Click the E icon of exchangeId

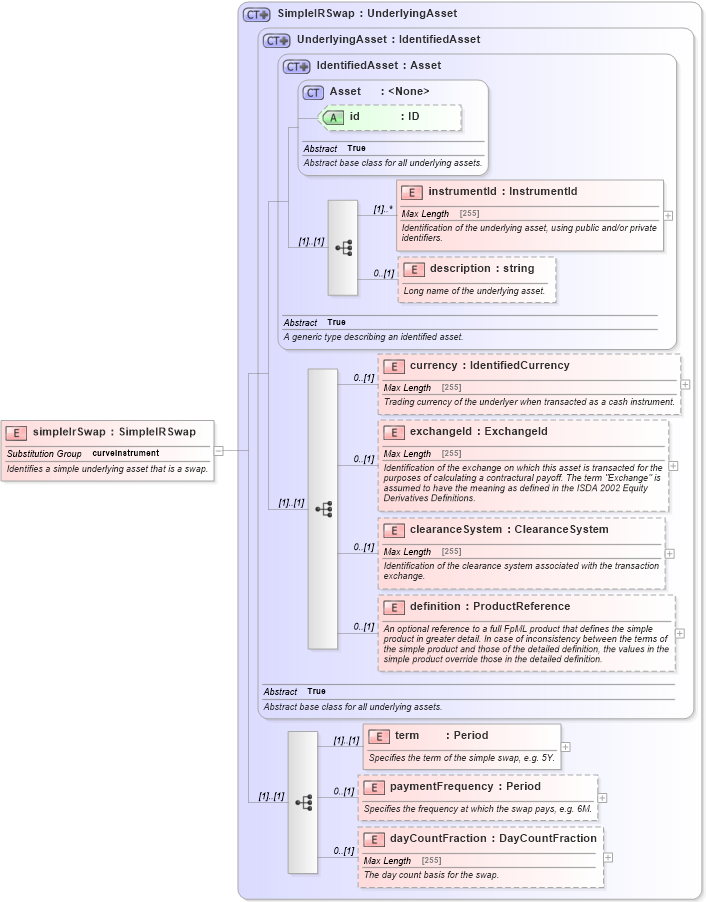click(x=394, y=433)
